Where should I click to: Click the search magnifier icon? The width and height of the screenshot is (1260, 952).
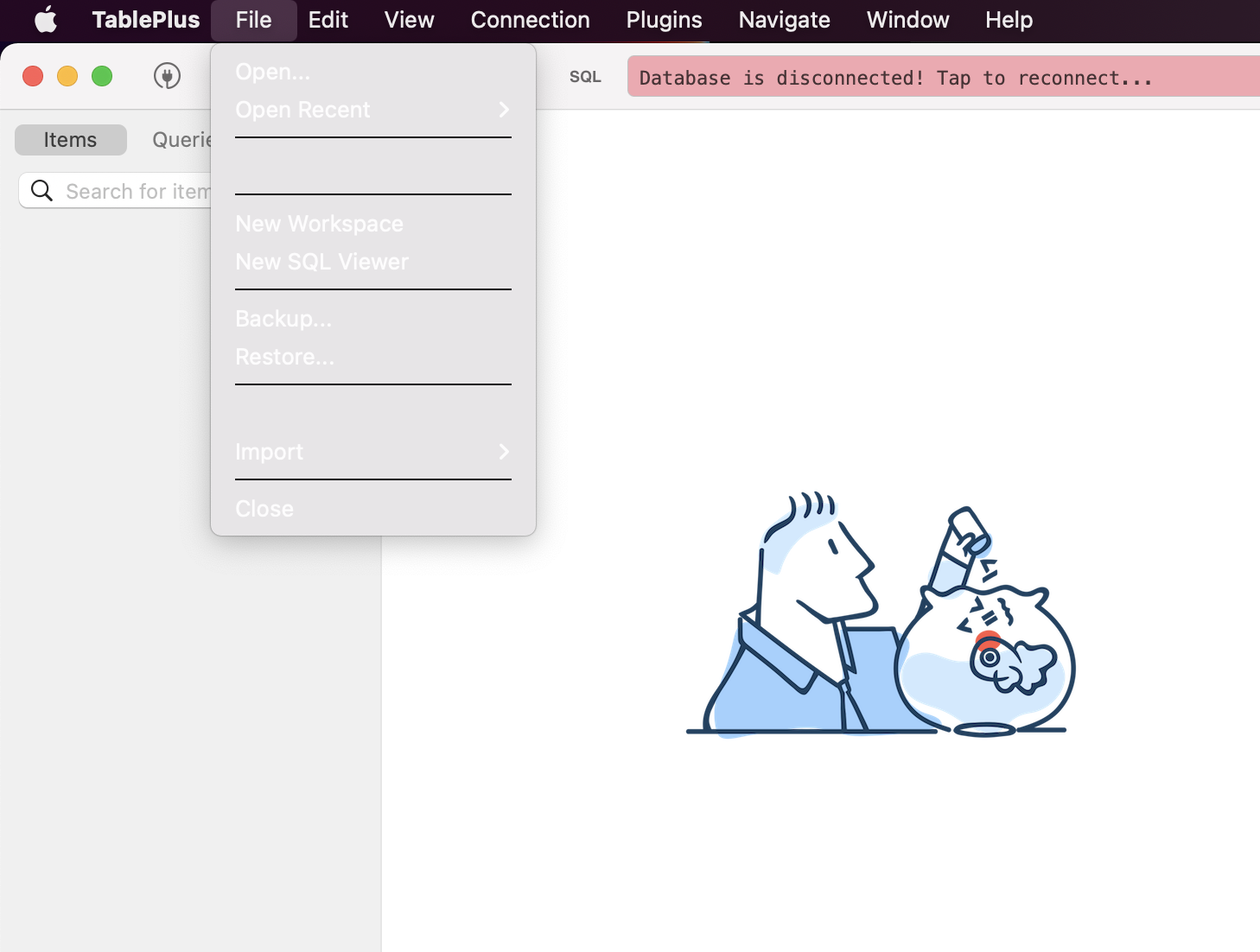point(41,190)
